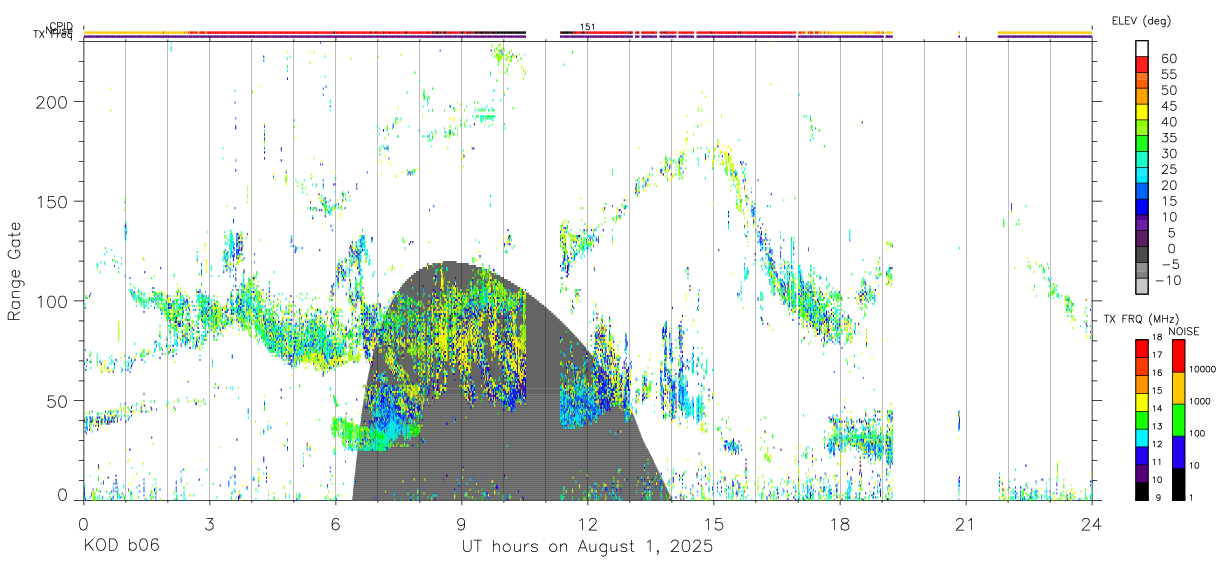Image resolution: width=1228 pixels, height=567 pixels.
Task: Click x-axis tick label '6'
Action: click(335, 523)
